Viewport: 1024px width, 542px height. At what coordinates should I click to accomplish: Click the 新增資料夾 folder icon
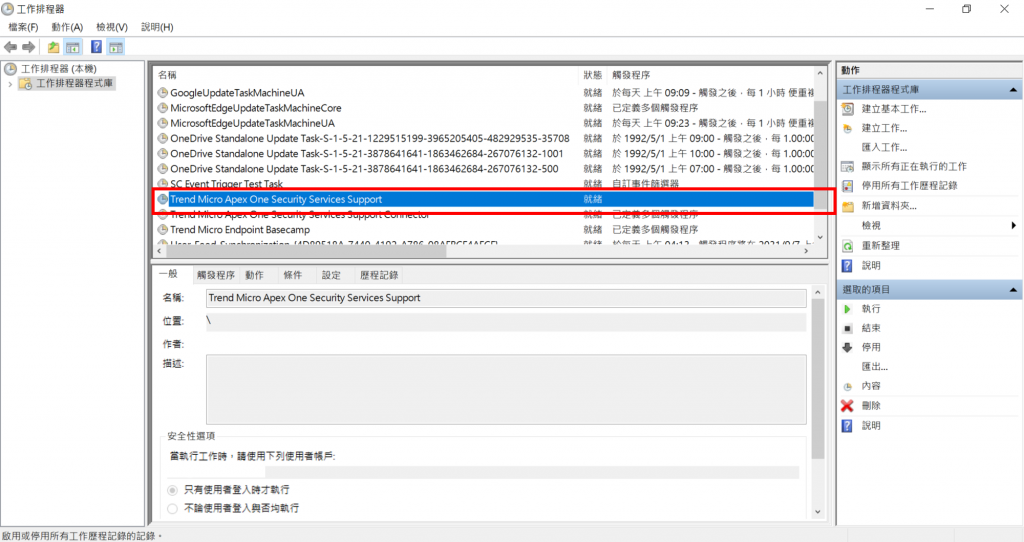[848, 206]
